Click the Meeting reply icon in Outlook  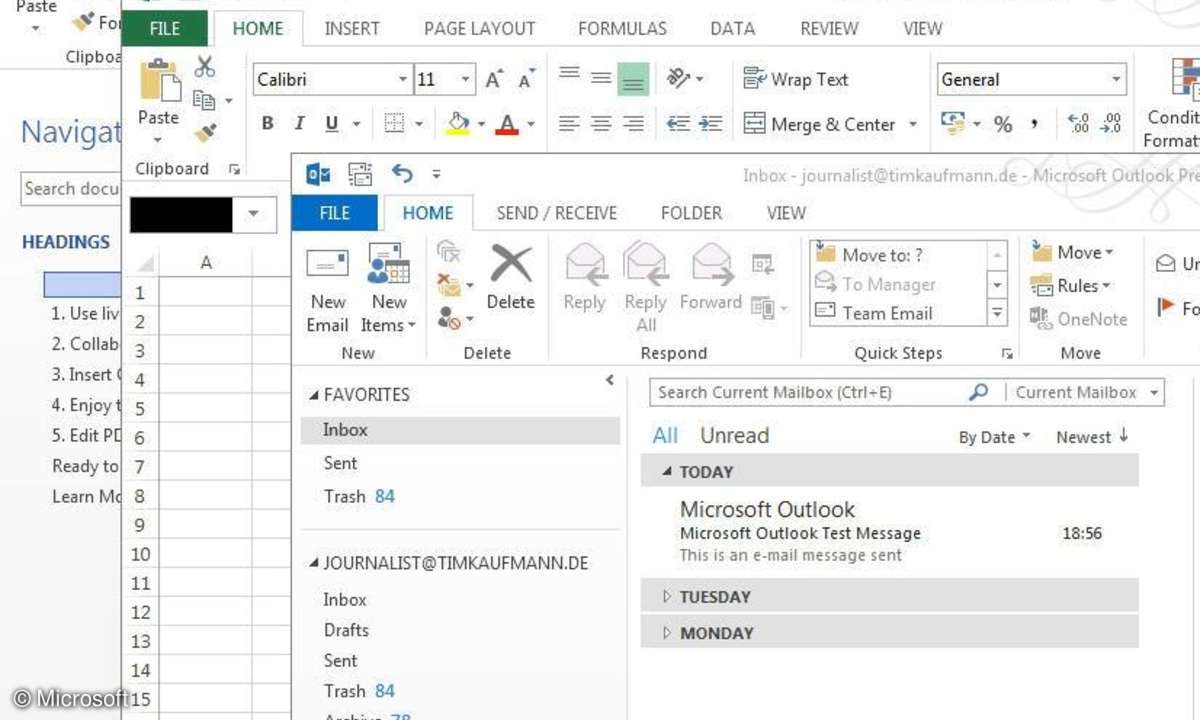coord(763,264)
